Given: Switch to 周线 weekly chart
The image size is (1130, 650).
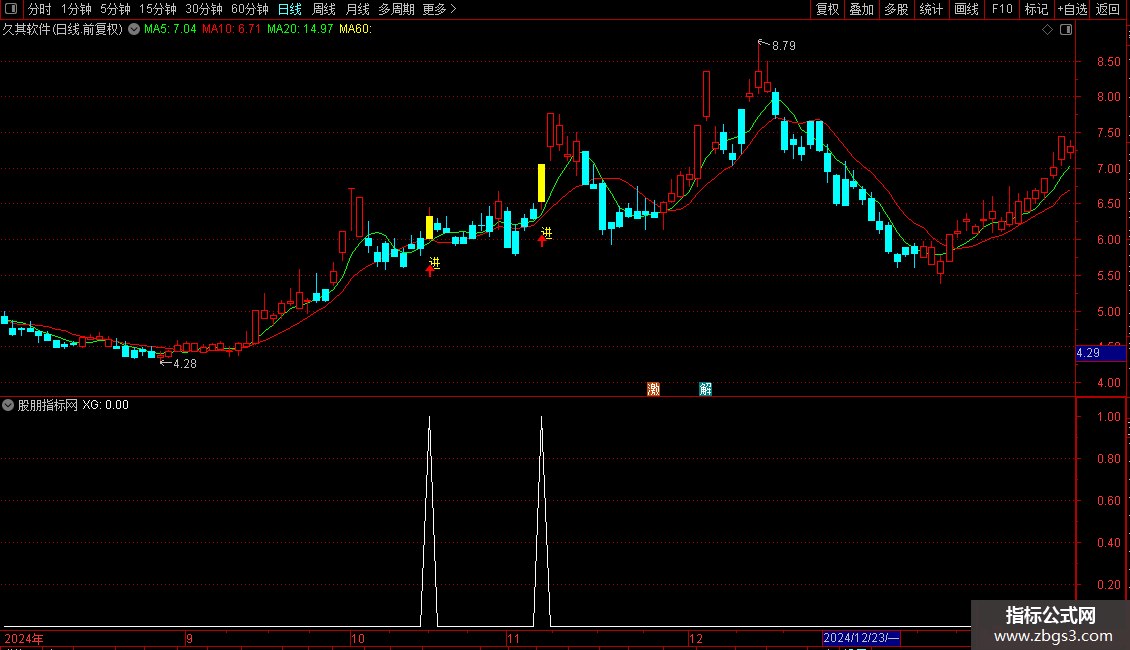Looking at the screenshot, I should coord(324,9).
